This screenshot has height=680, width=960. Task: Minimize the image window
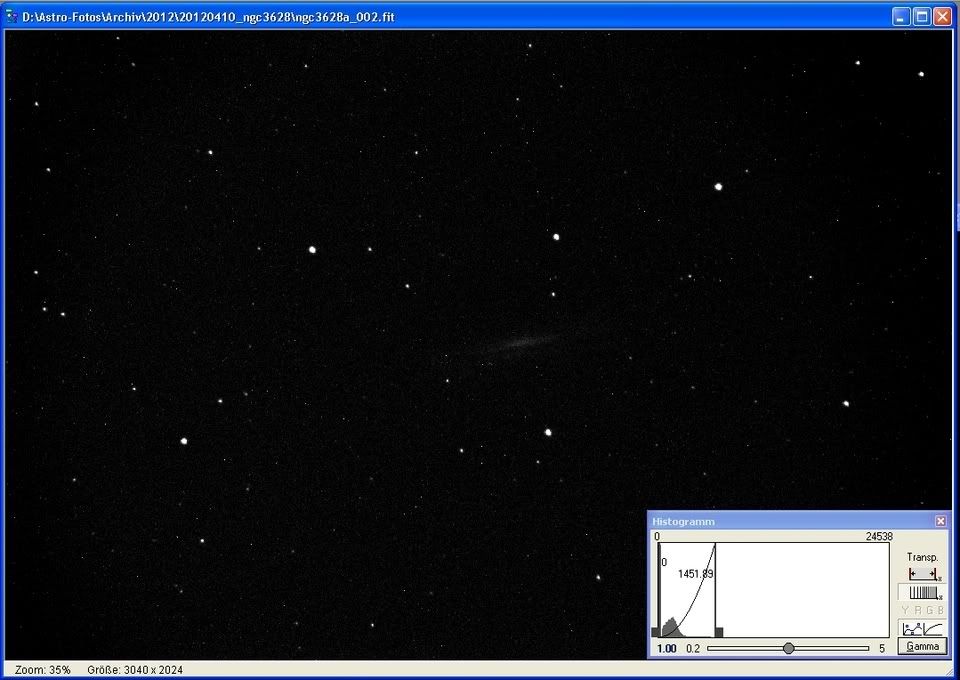point(901,17)
